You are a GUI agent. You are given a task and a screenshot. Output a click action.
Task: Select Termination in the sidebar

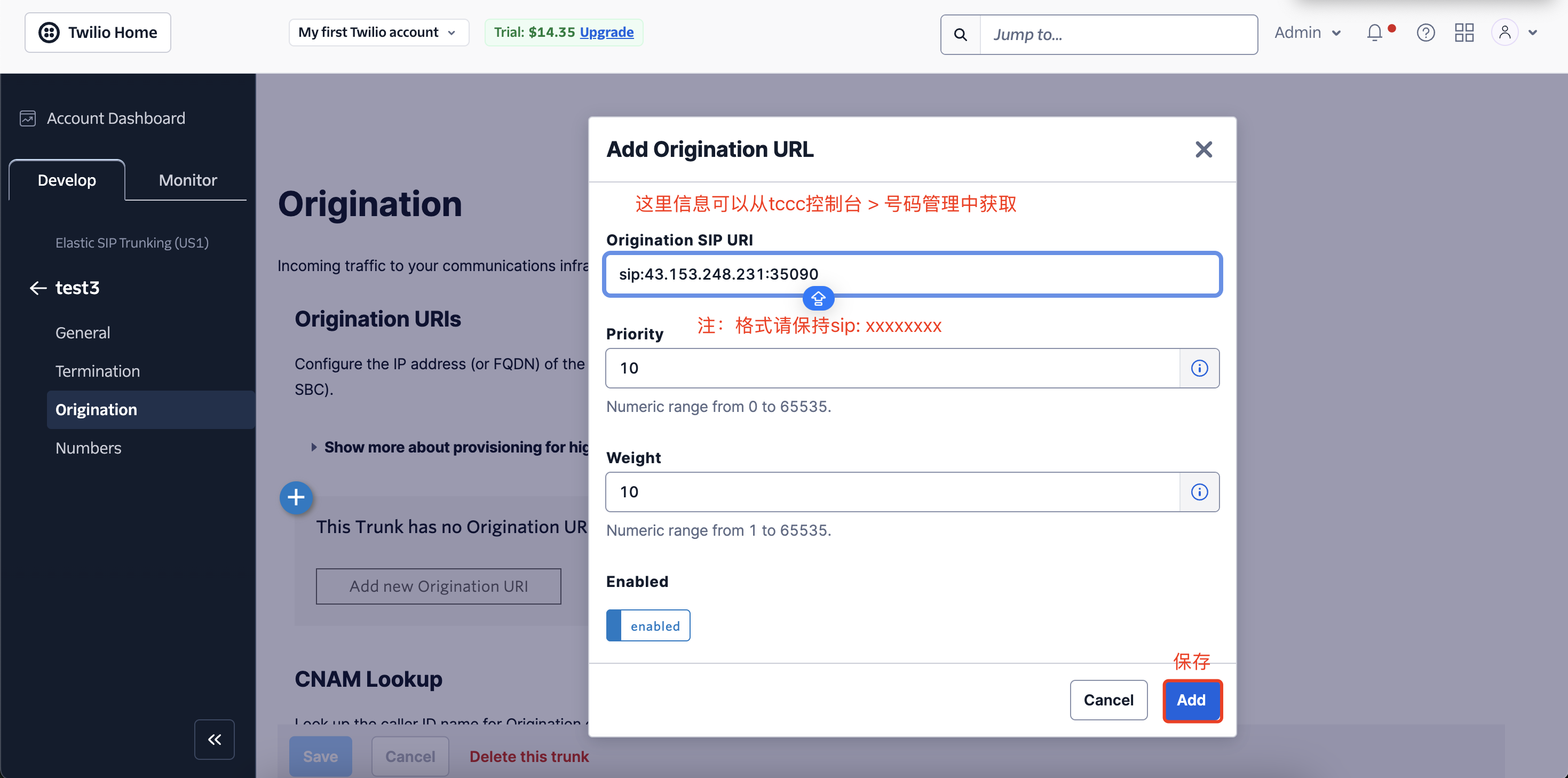(x=97, y=371)
